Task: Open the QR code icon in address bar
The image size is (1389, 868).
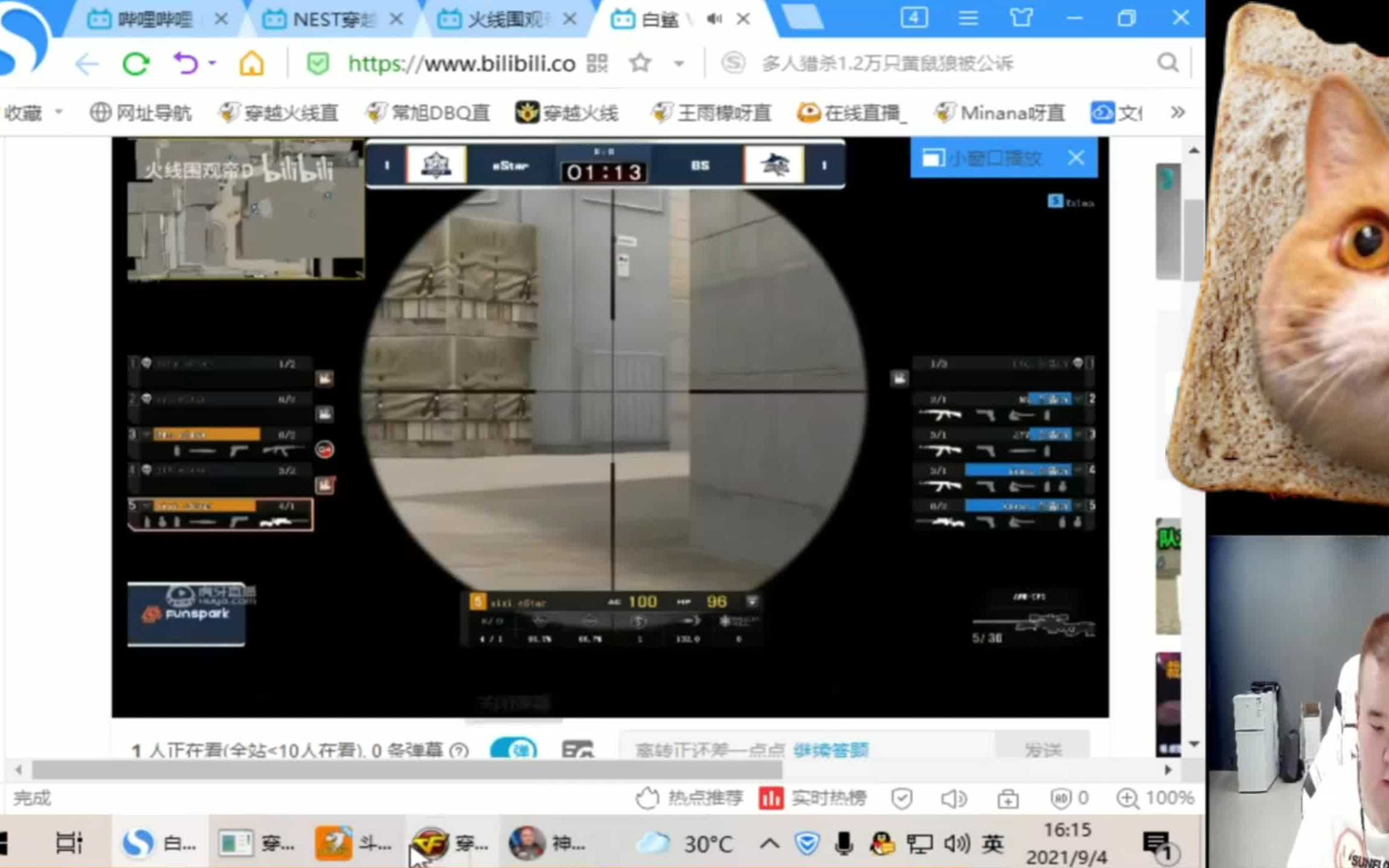Action: (x=597, y=63)
